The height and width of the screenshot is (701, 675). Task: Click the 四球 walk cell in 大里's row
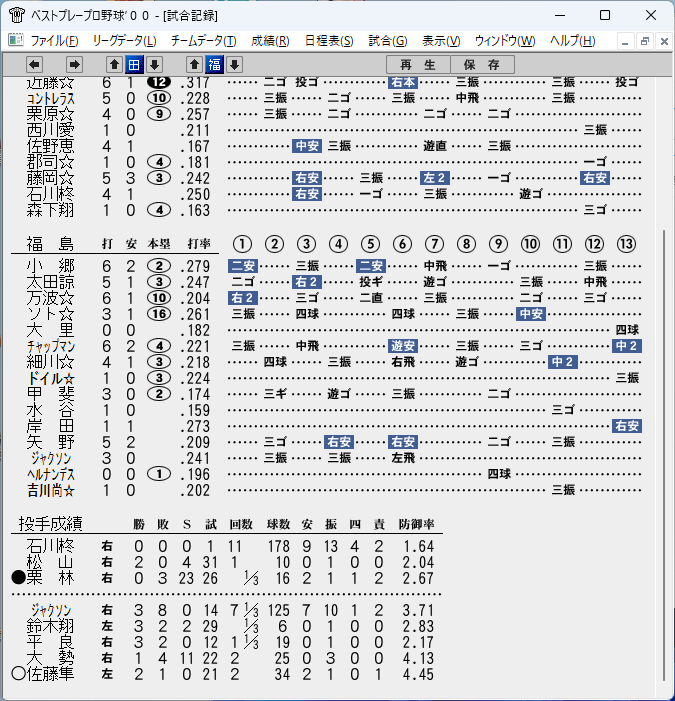(x=627, y=330)
